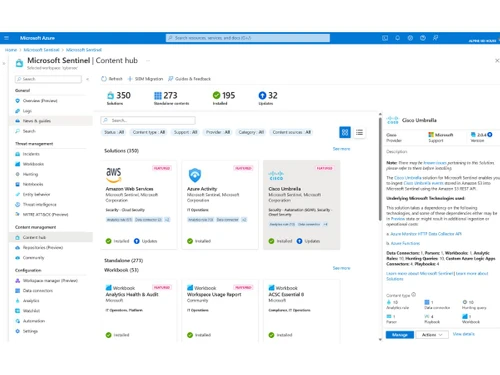Open Repositories (Preview) in sidebar

(x=39, y=247)
